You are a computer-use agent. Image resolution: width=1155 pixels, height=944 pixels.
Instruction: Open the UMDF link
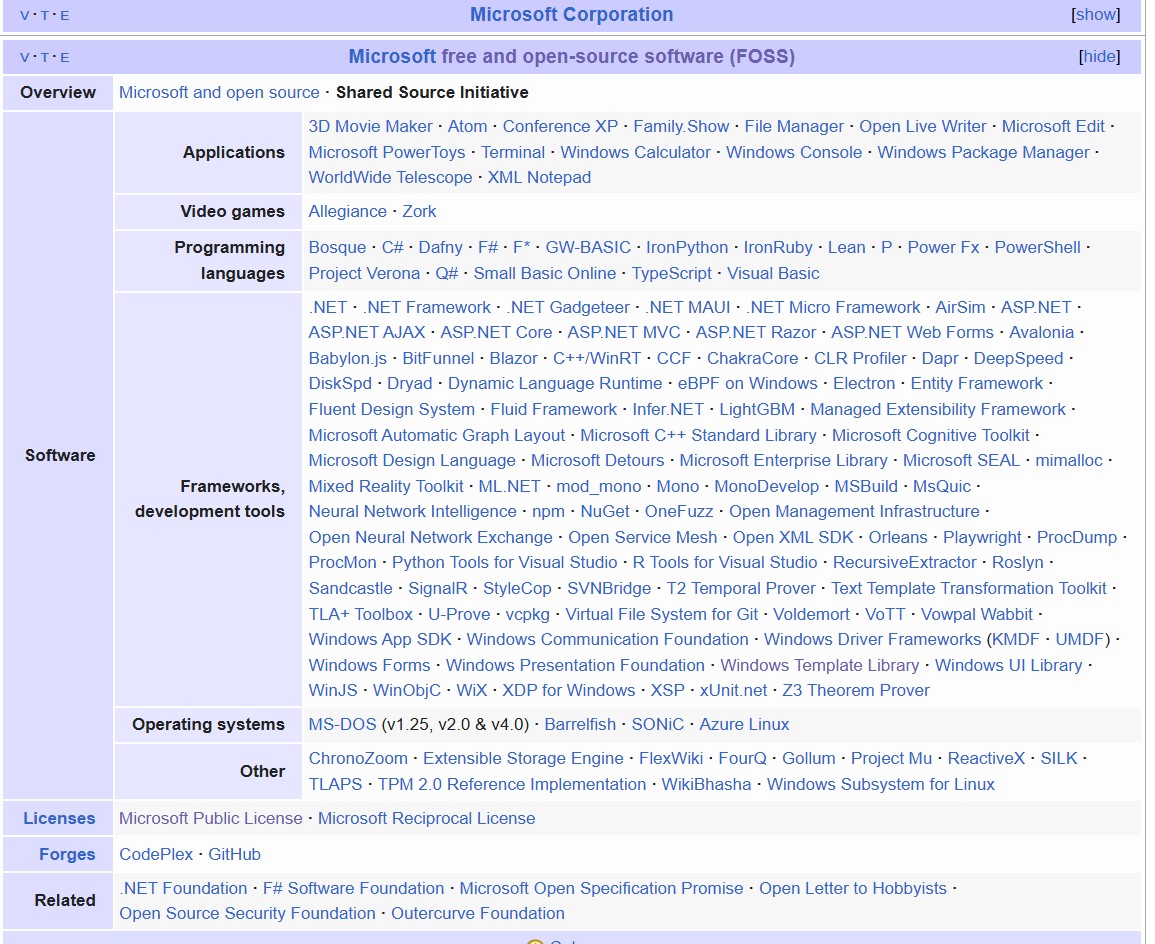(x=1080, y=640)
